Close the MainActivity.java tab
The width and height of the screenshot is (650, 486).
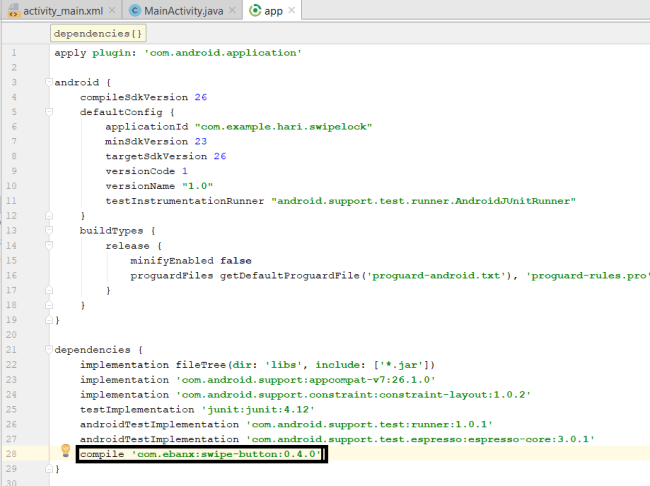[233, 10]
